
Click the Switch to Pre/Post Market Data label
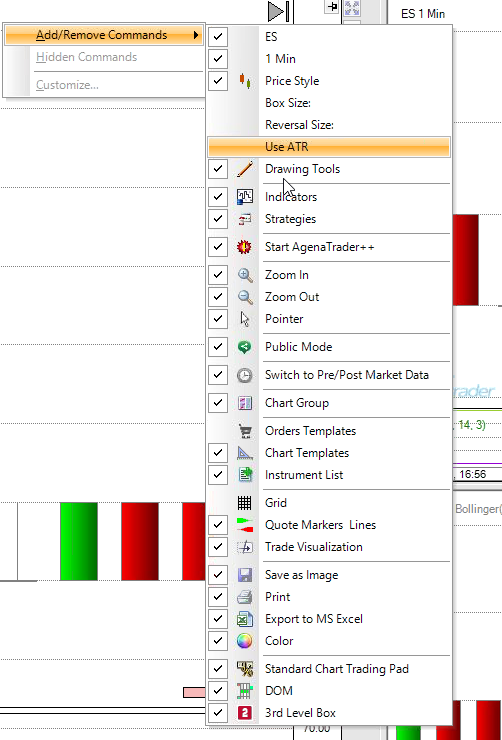[x=347, y=375]
